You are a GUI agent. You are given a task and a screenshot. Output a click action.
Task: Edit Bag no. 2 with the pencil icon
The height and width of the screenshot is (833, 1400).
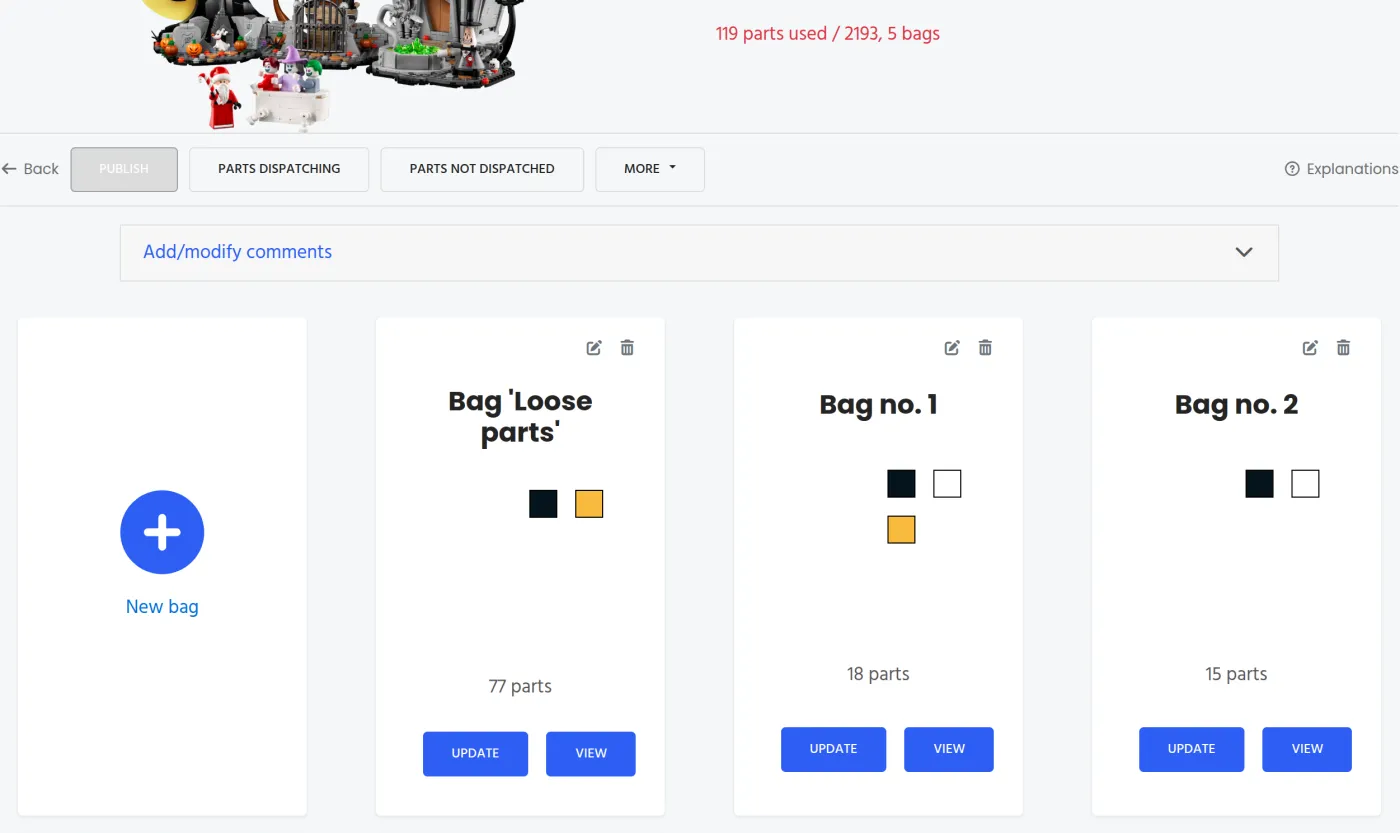coord(1310,348)
